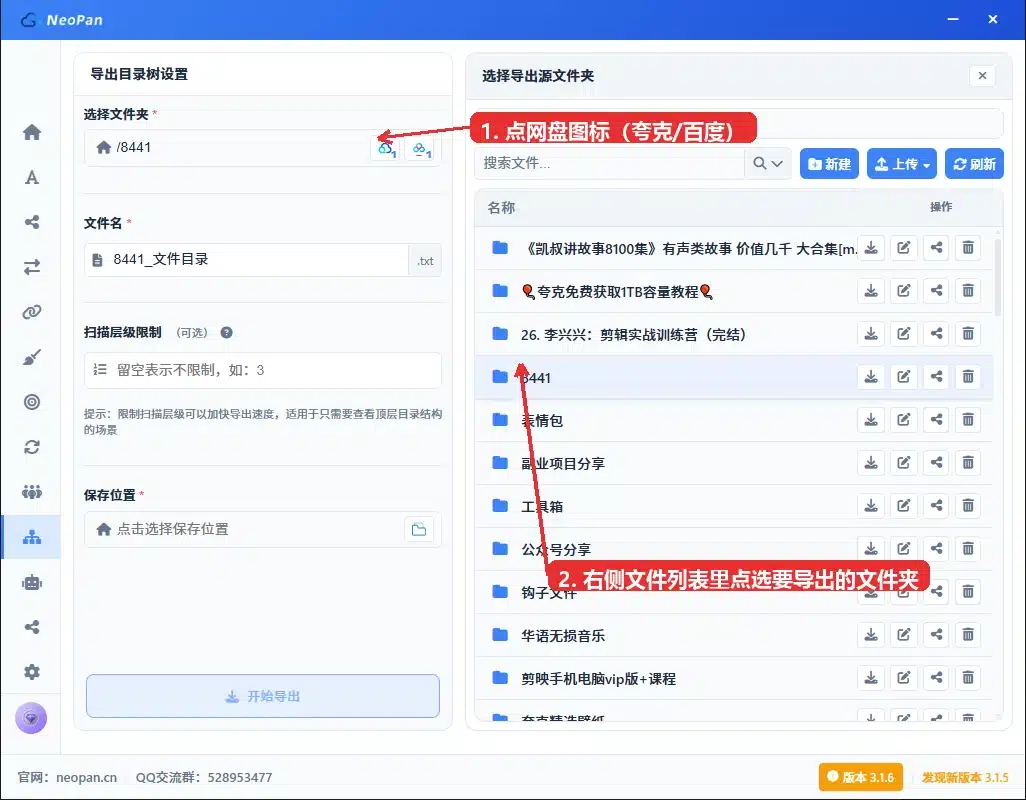
Task: Open the robot sidebar icon
Action: click(x=31, y=582)
